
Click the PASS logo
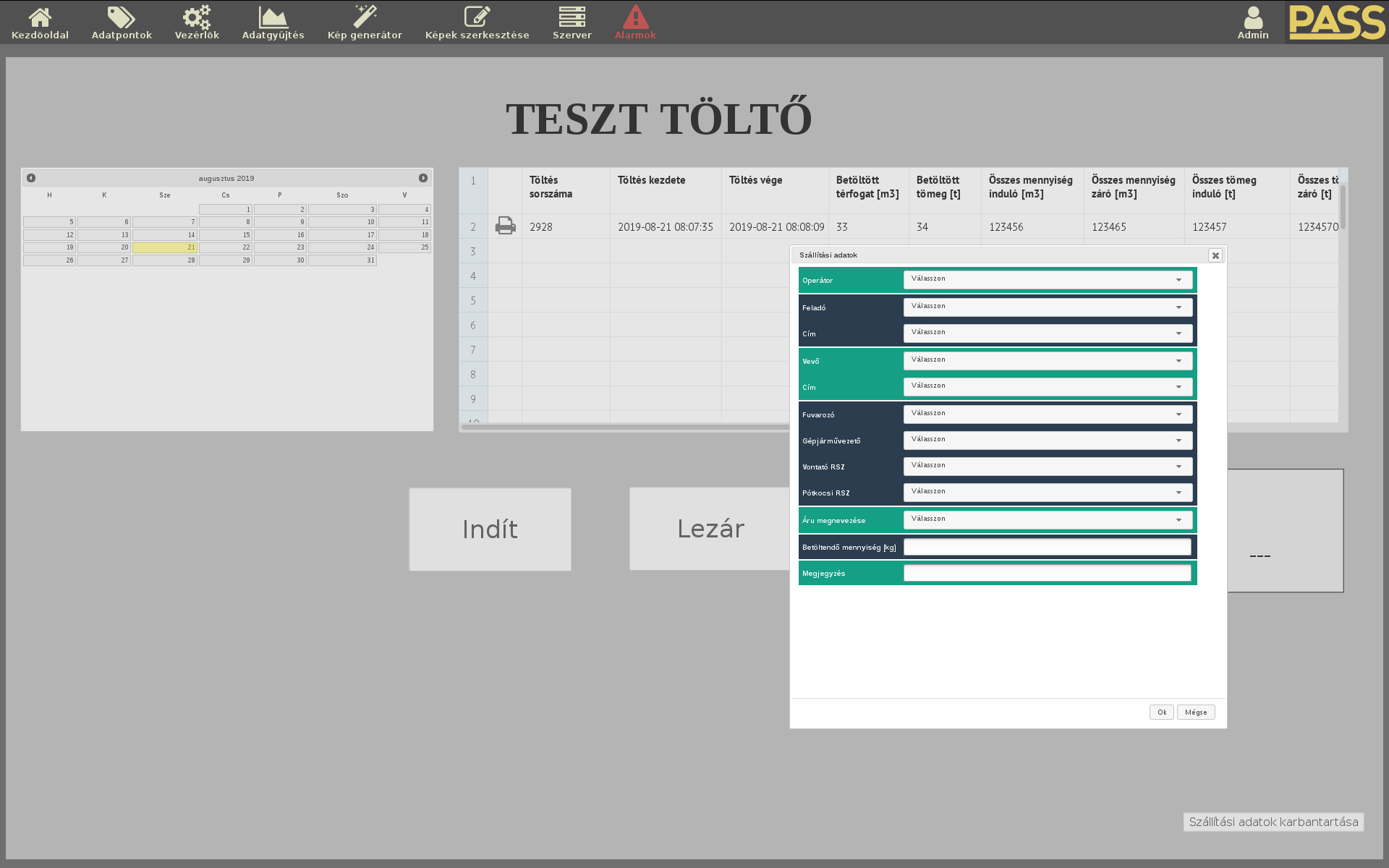click(x=1336, y=22)
